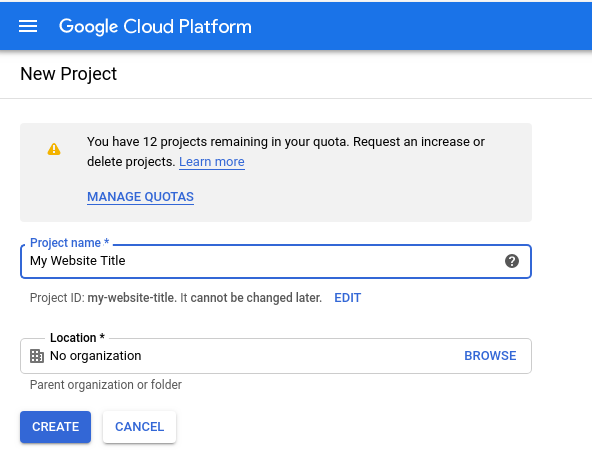Image resolution: width=592 pixels, height=467 pixels.
Task: Click the Location field label
Action: [77, 338]
